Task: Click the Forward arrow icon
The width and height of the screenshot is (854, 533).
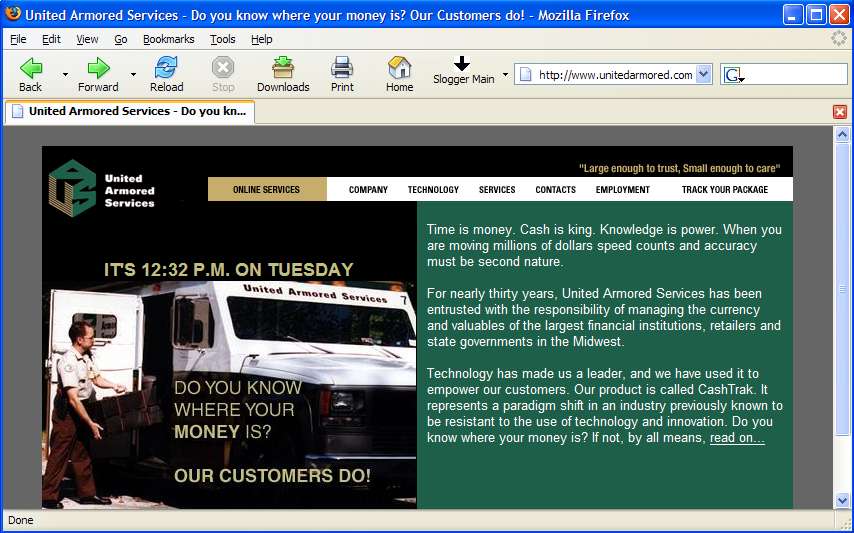Action: tap(98, 68)
